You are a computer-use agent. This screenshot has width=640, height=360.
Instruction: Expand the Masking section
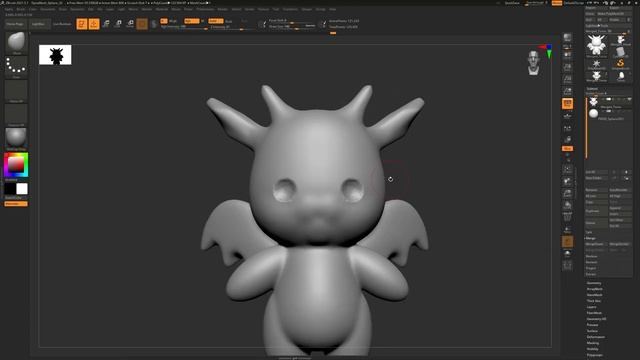tap(593, 343)
